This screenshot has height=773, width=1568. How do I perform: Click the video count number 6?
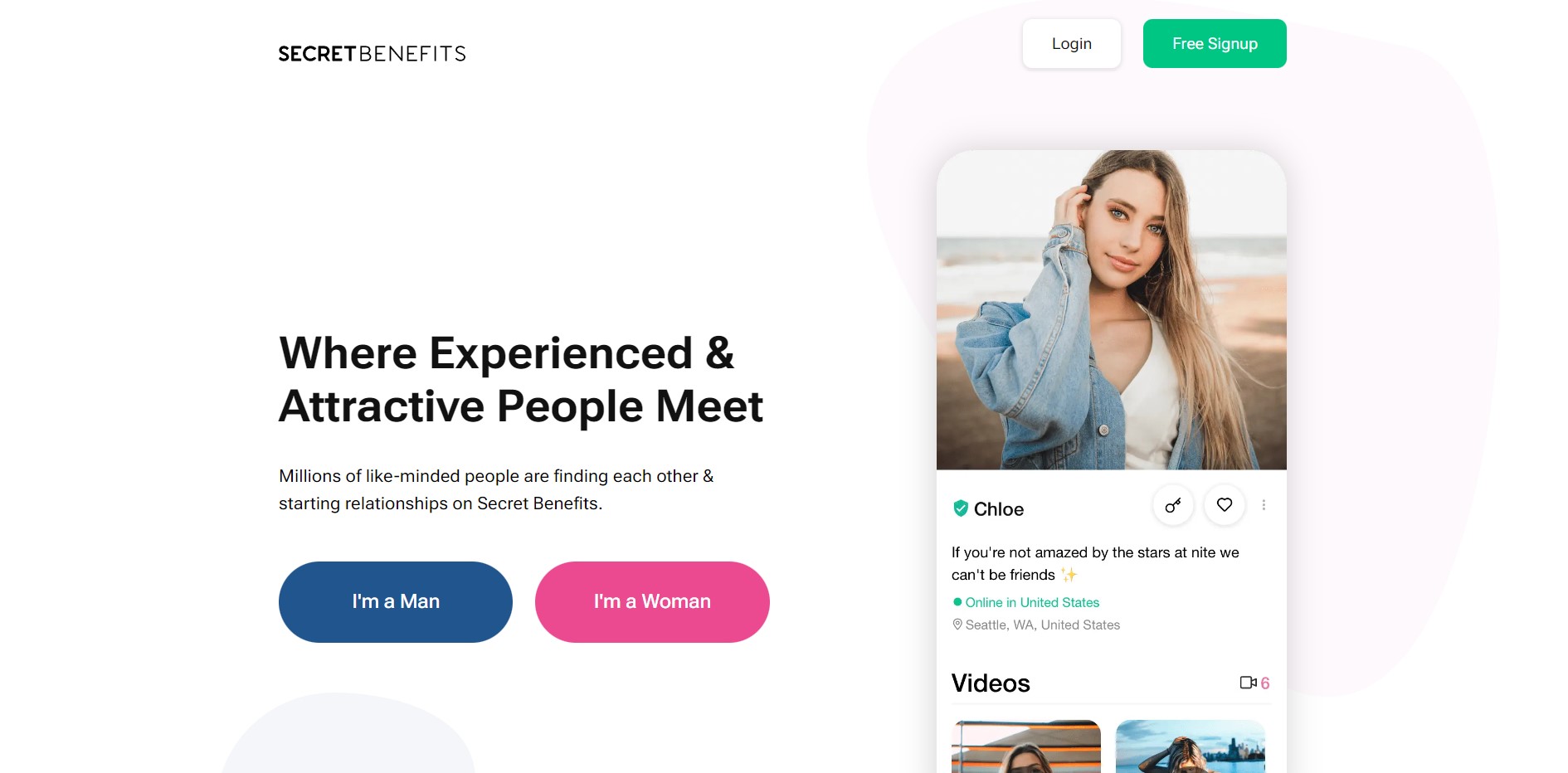point(1265,683)
